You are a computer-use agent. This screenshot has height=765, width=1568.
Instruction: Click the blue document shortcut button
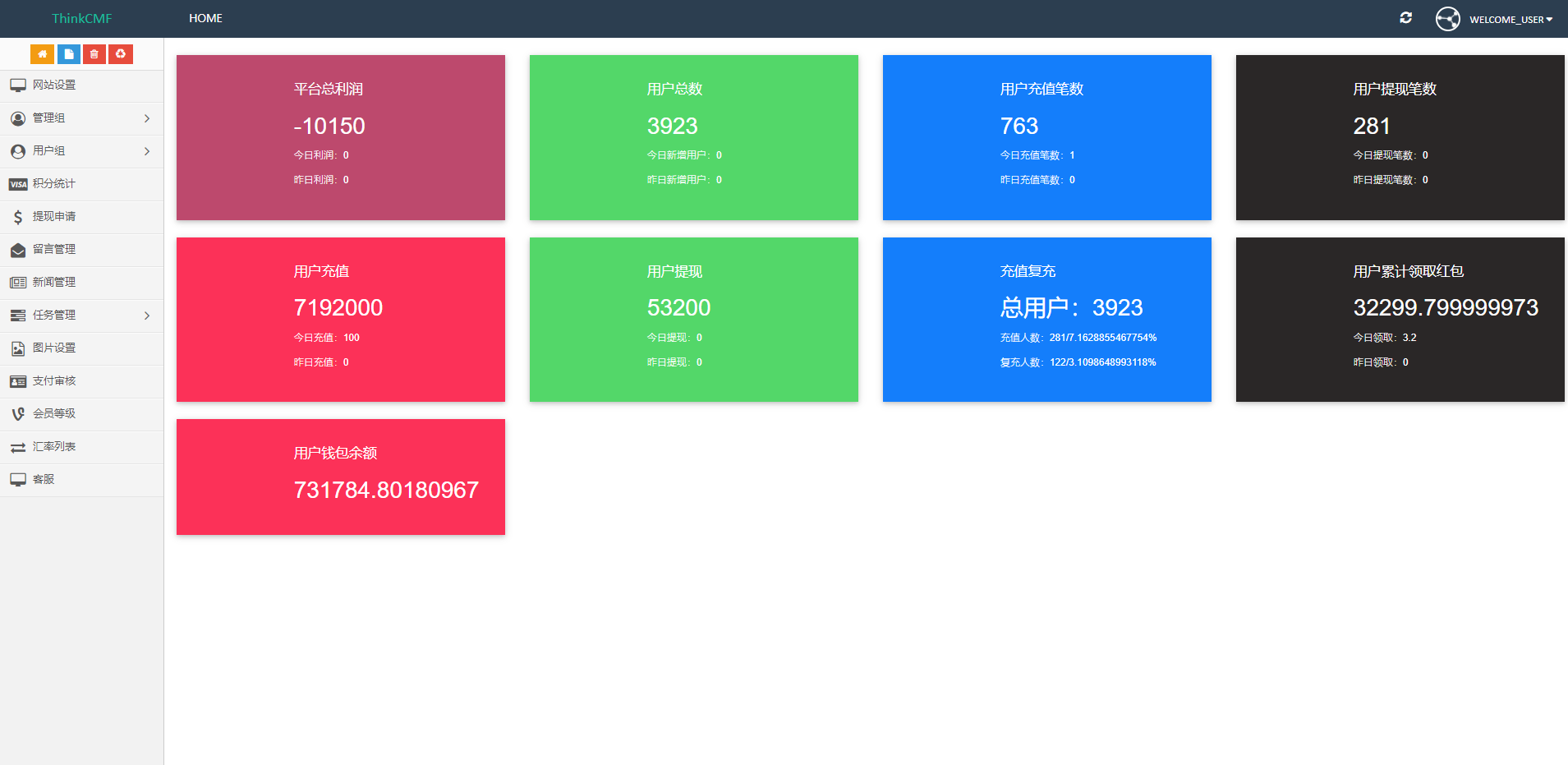point(68,54)
